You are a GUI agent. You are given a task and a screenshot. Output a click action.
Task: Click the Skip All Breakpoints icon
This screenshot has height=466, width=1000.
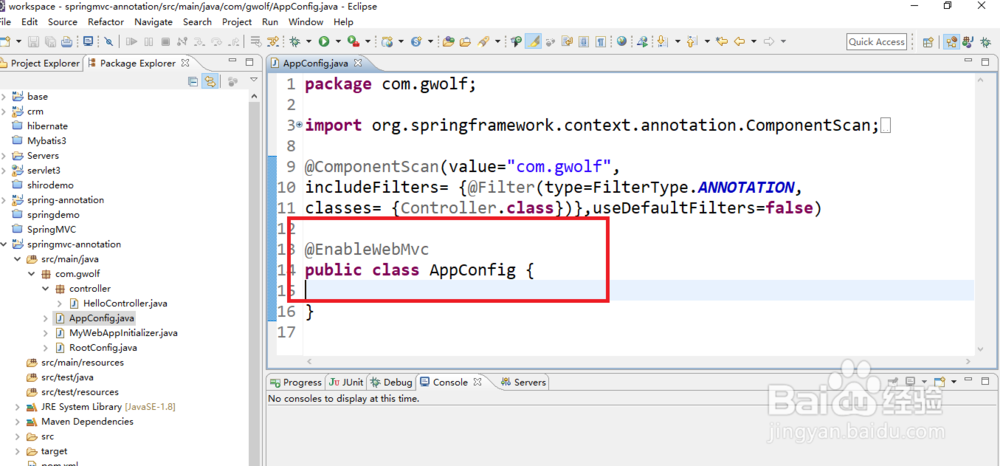click(108, 41)
